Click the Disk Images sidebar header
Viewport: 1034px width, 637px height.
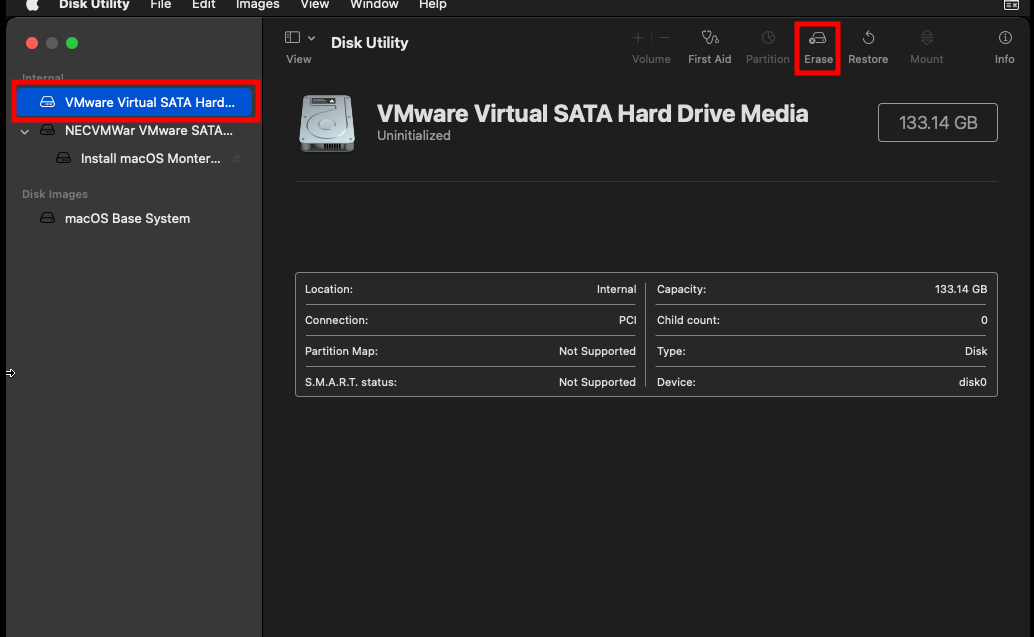(x=55, y=194)
